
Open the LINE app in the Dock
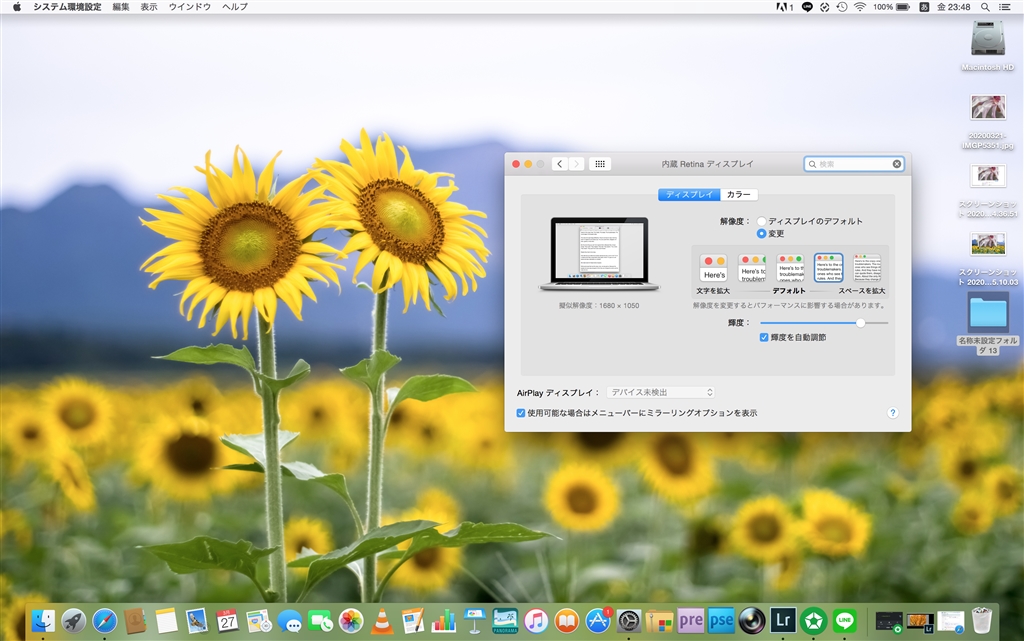[x=845, y=621]
